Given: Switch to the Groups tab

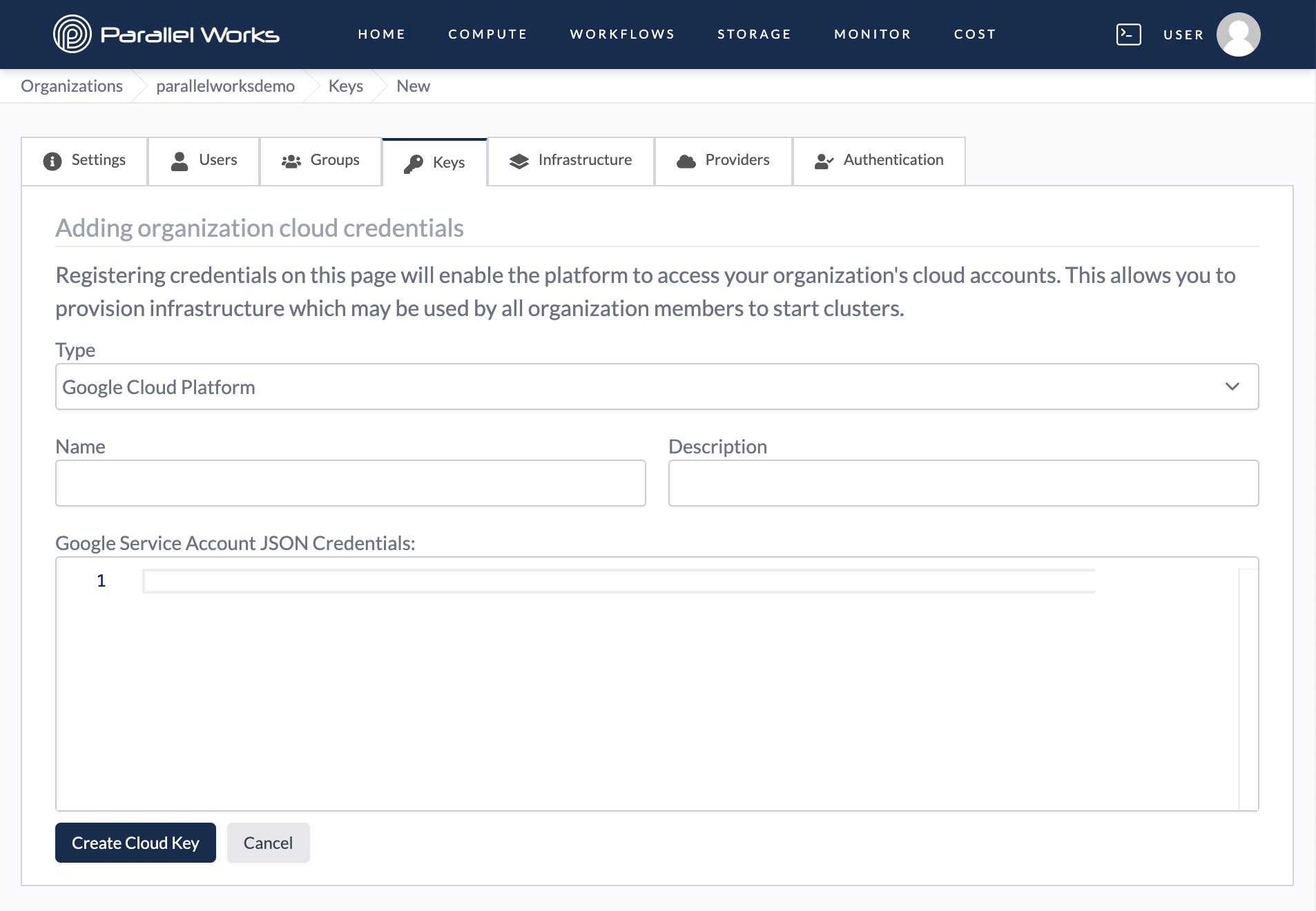Looking at the screenshot, I should pyautogui.click(x=321, y=161).
